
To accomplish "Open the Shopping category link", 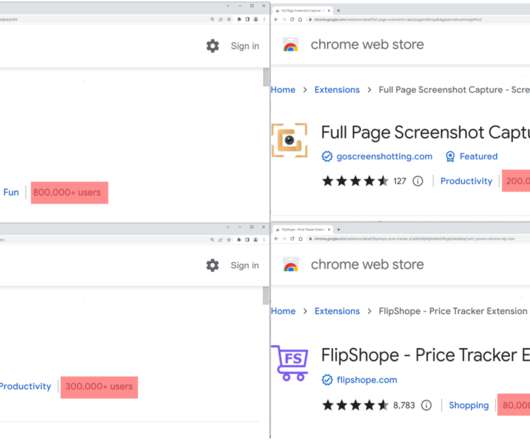I will [x=469, y=405].
